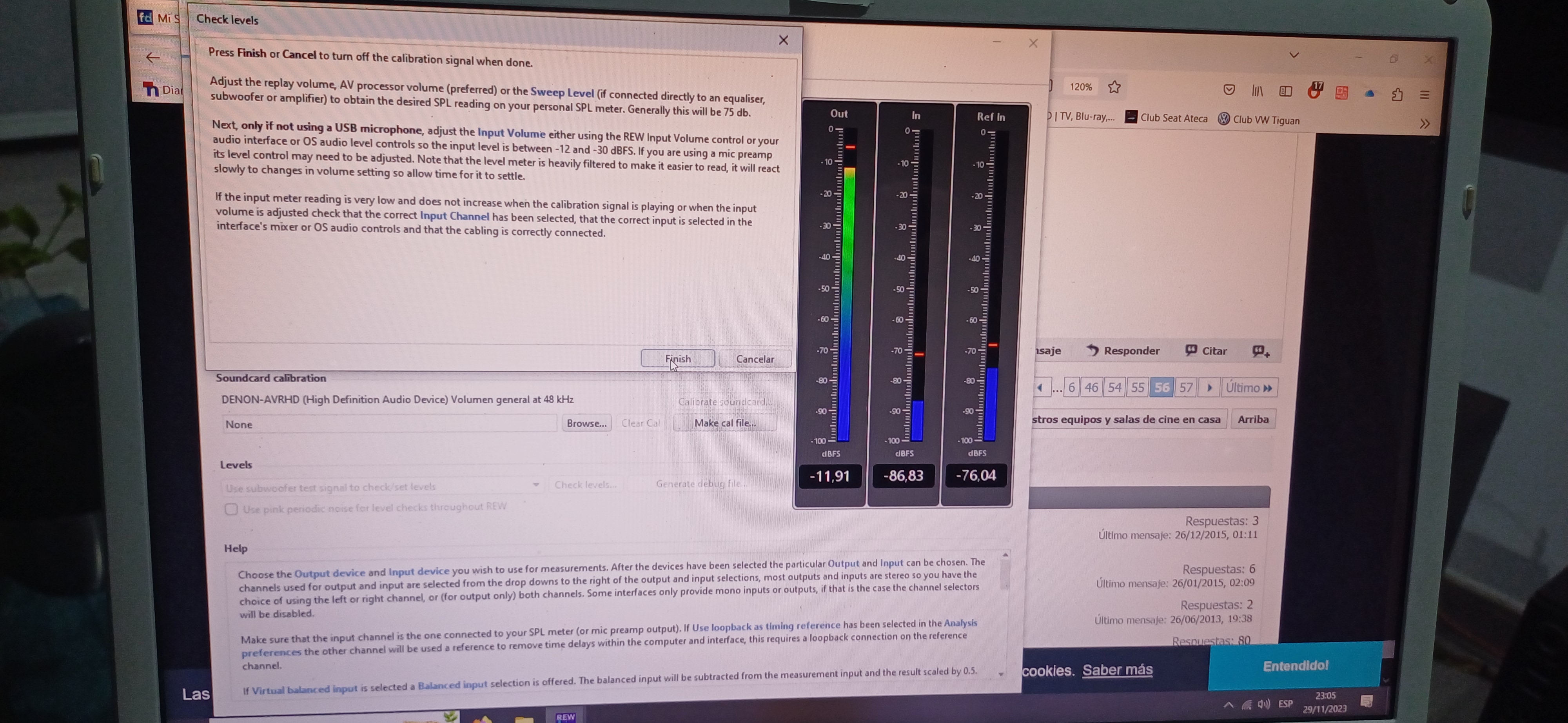Open Saber más cookies link

1117,670
